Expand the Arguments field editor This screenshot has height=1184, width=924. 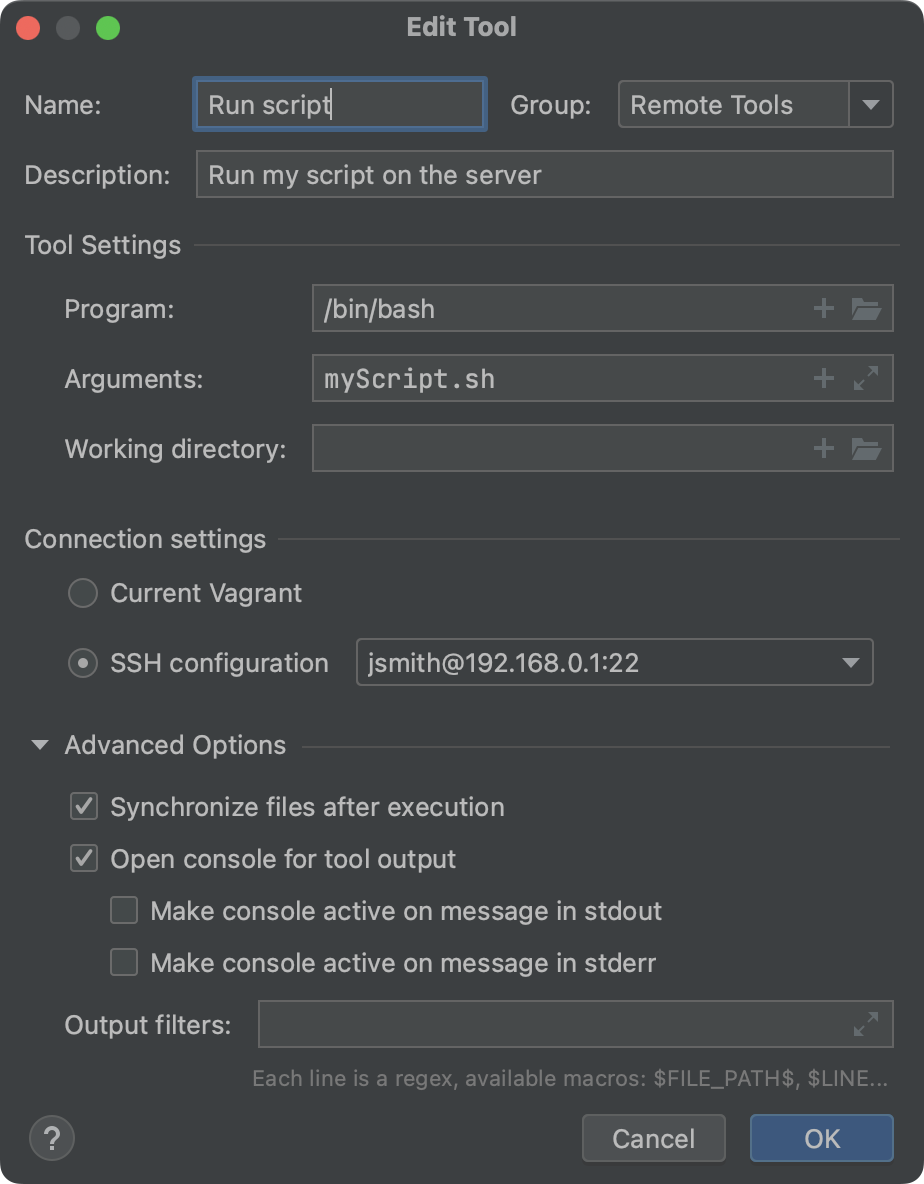866,378
